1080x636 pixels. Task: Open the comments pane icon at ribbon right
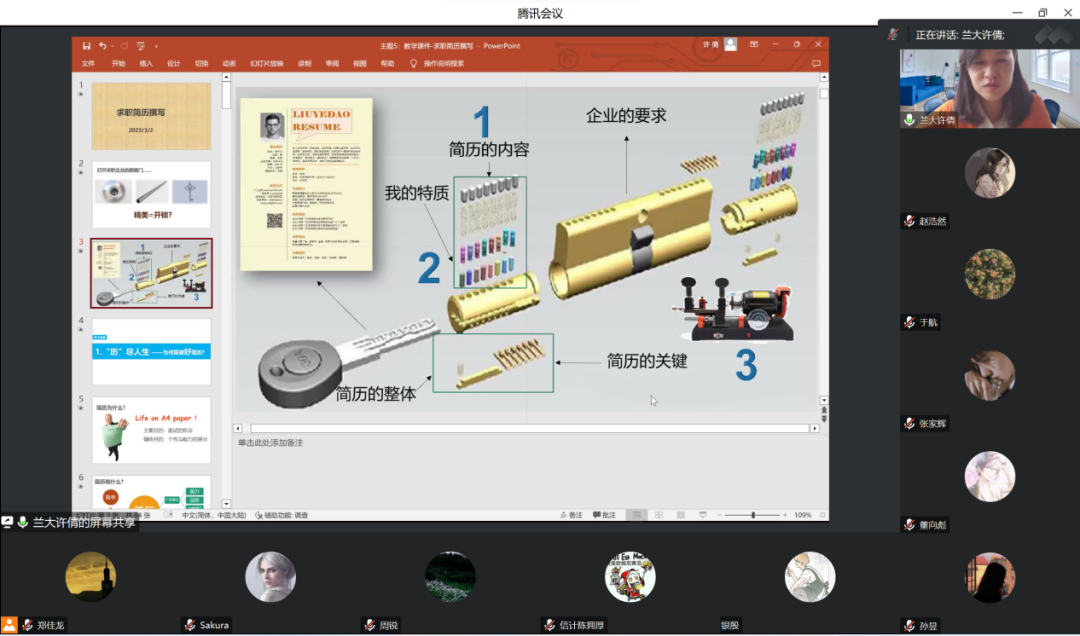click(816, 63)
